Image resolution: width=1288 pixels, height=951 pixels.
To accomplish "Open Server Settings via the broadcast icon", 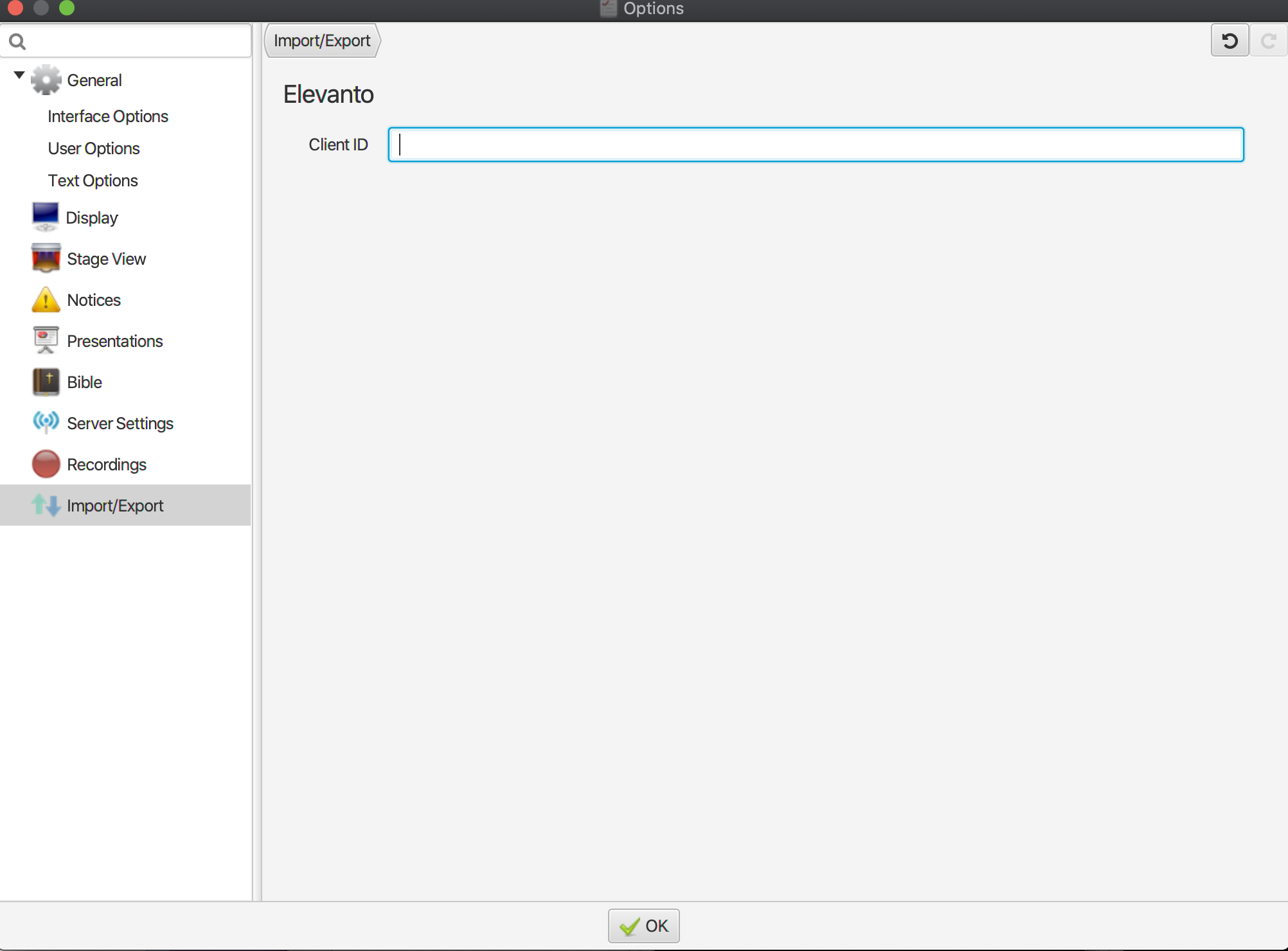I will tap(46, 423).
